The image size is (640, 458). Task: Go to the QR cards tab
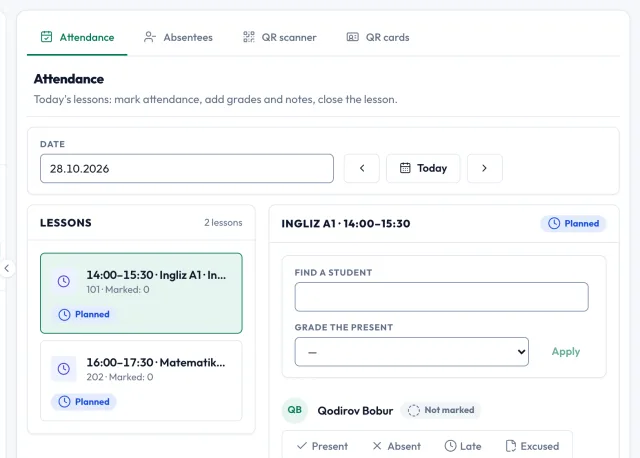click(x=378, y=37)
